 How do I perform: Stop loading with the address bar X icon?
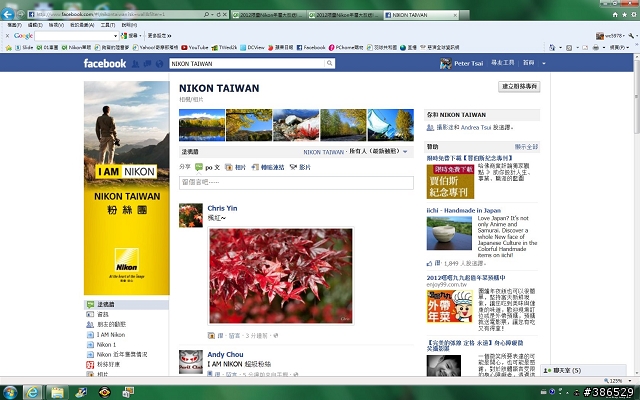click(224, 15)
